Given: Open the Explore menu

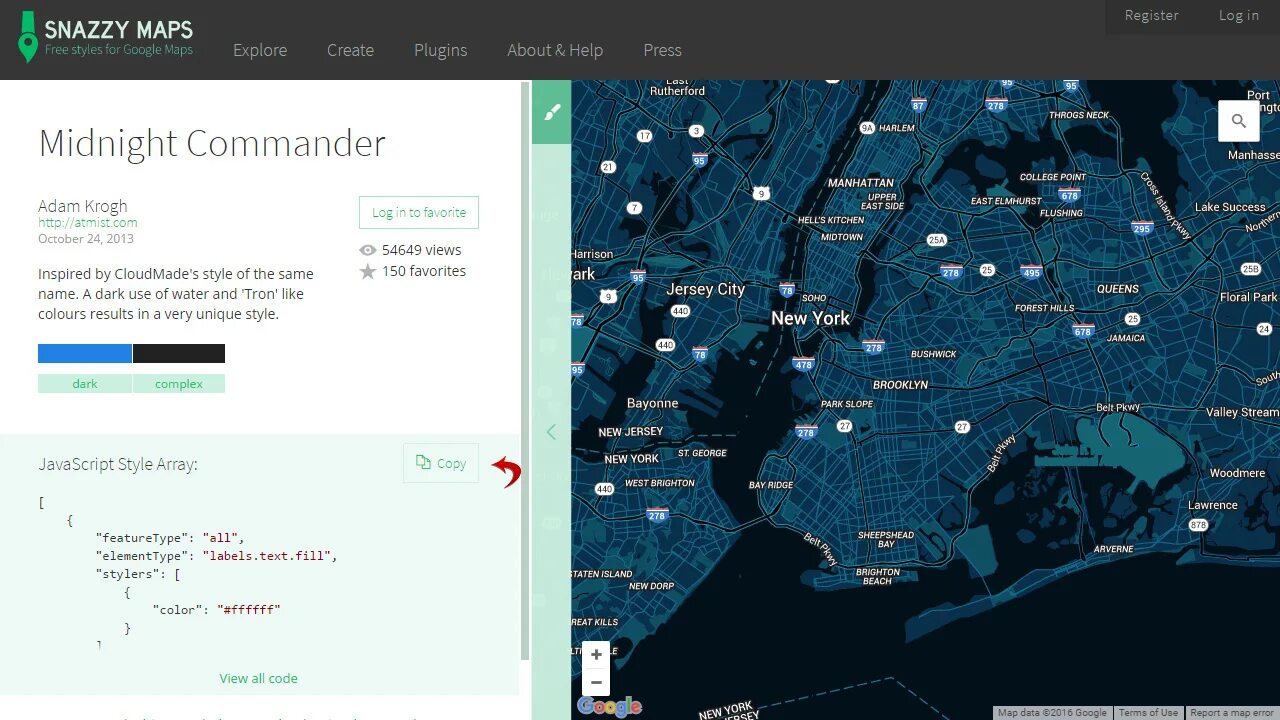Looking at the screenshot, I should 260,50.
